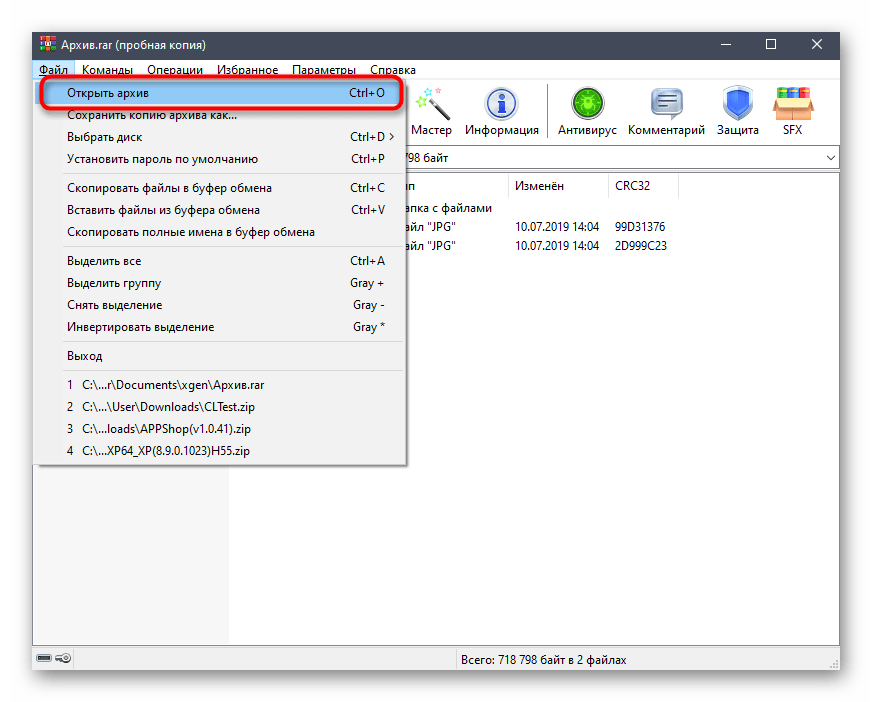Screen dimensions: 872x702
Task: Choose Вставить файлы из буфера обмена
Action: pyautogui.click(x=220, y=210)
